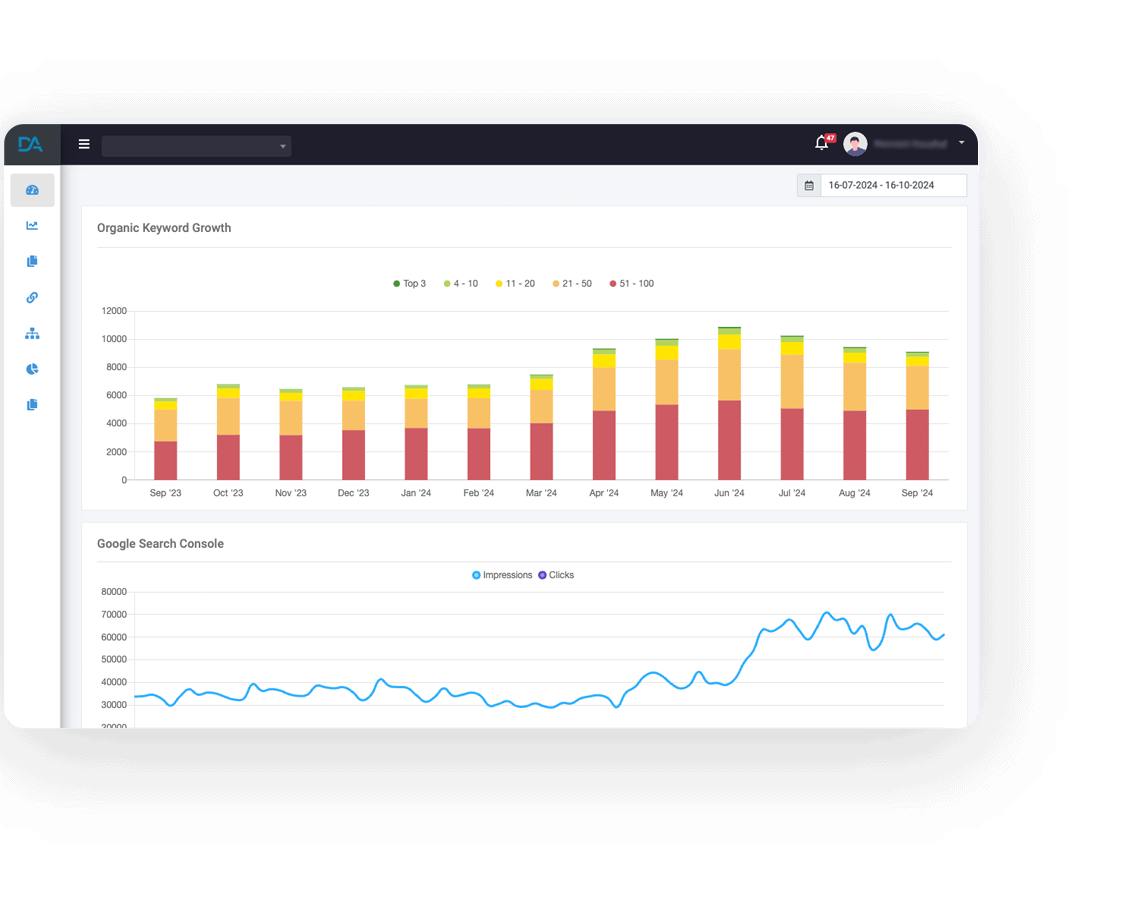Viewport: 1128px width, 902px height.
Task: Select the pages/documents icon in the sidebar
Action: click(x=32, y=261)
